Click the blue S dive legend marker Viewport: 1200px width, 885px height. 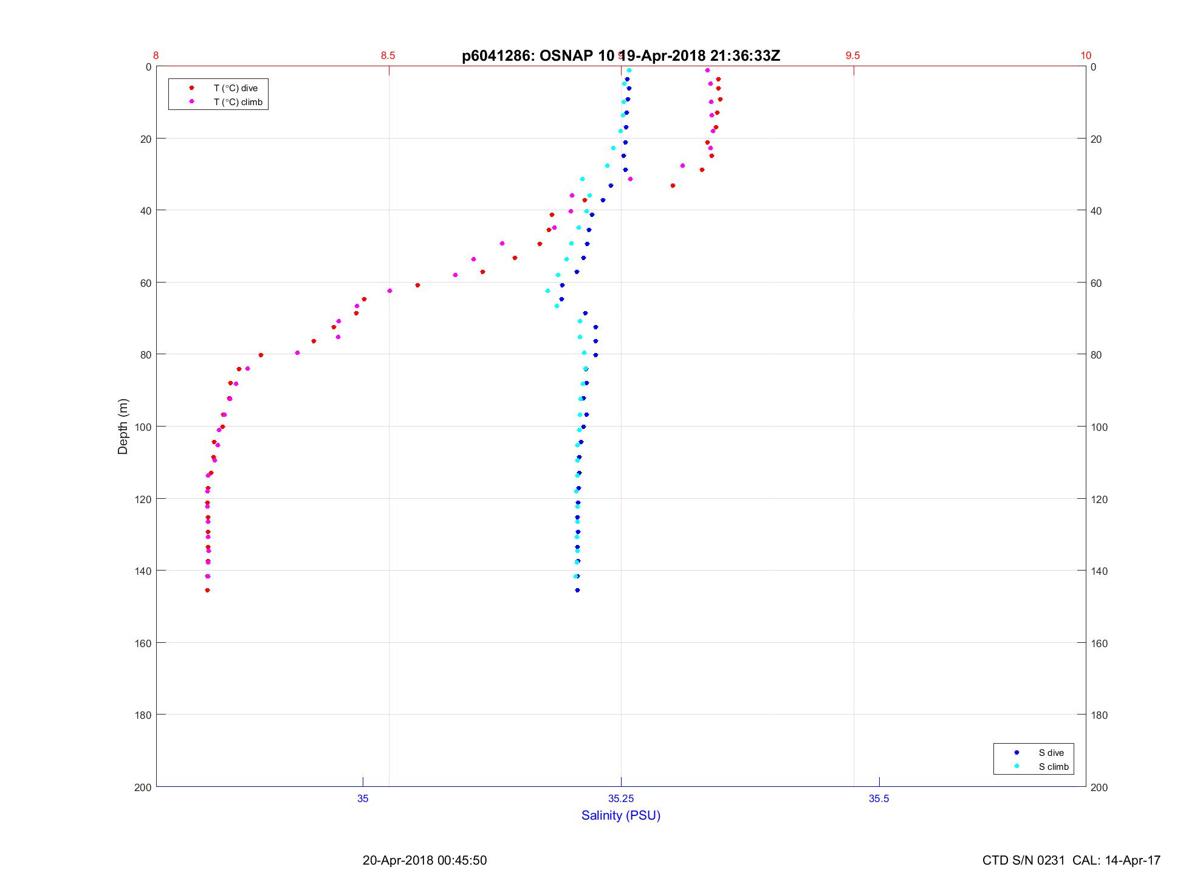[x=1017, y=752]
